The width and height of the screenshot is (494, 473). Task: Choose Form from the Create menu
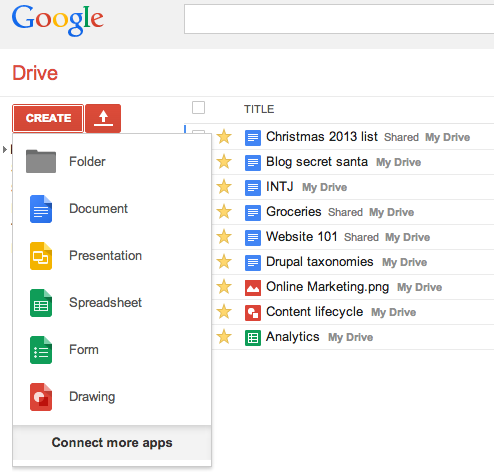coord(112,350)
